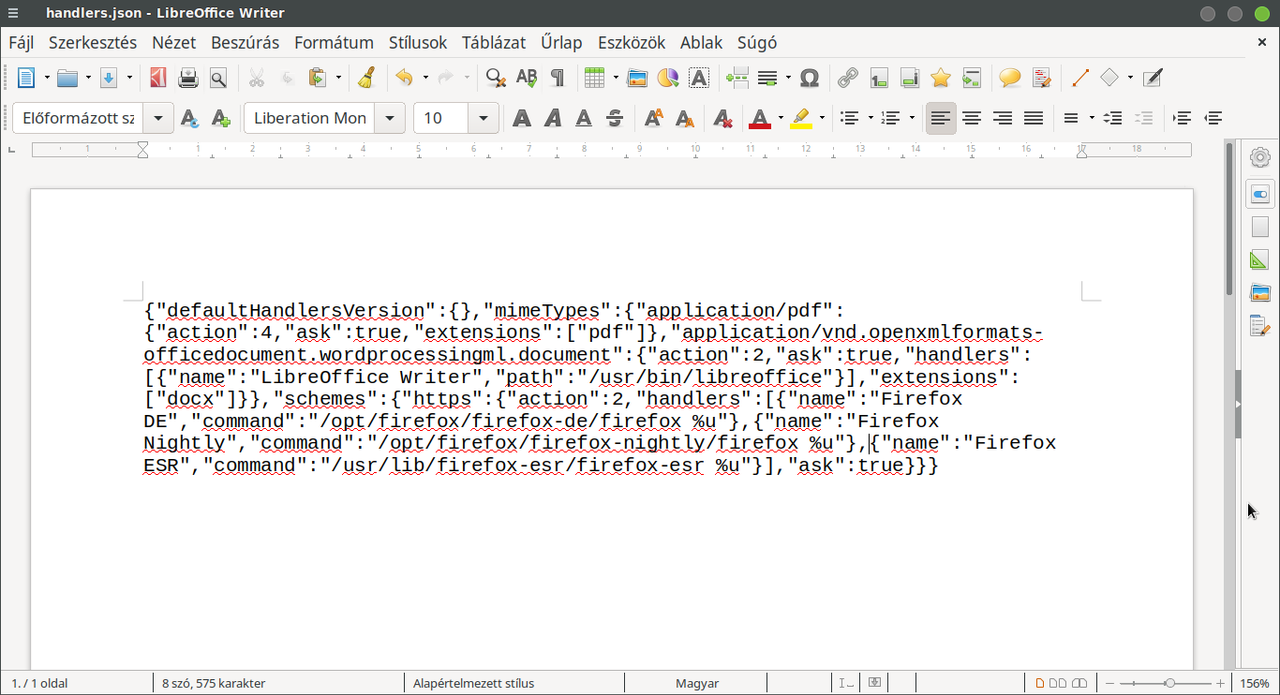Insert hyperlink chain icon
1280x695 pixels.
pyautogui.click(x=847, y=77)
